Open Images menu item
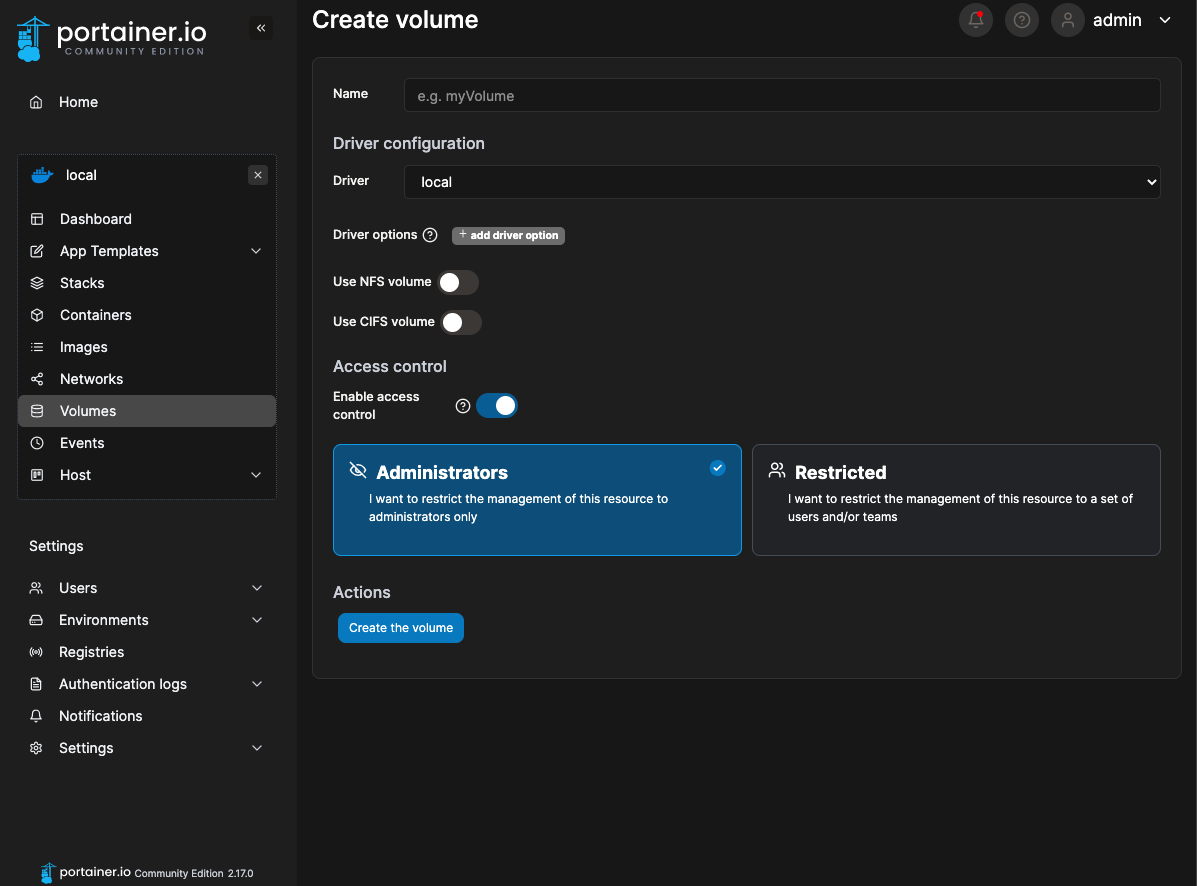 tap(83, 347)
